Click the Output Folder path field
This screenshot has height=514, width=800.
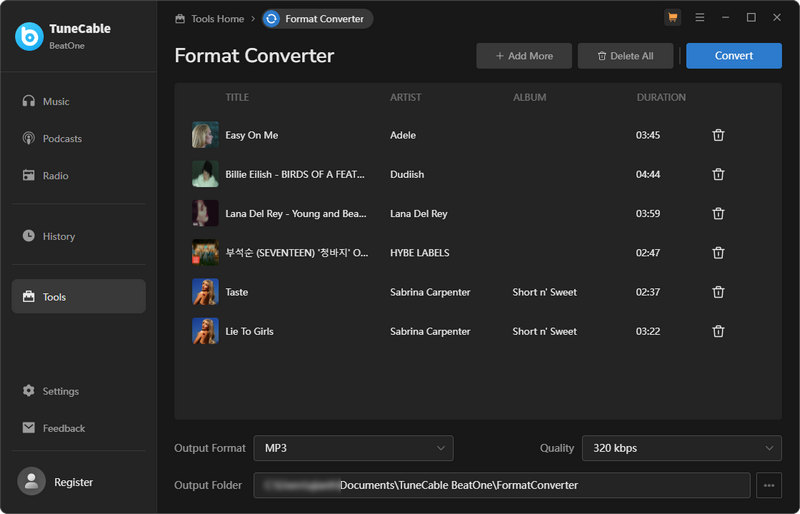coord(502,485)
